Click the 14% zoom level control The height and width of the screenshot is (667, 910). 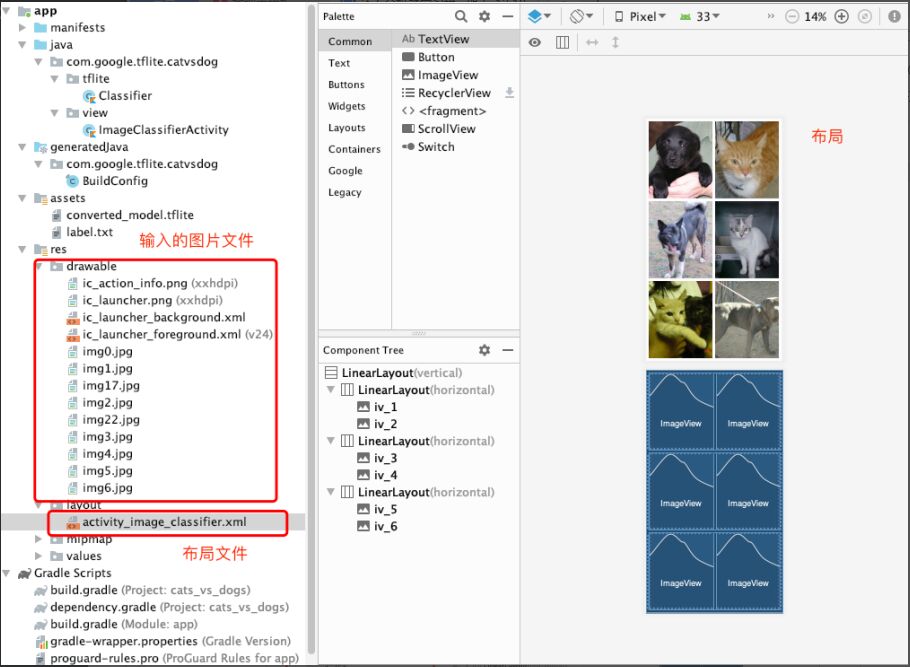click(818, 16)
